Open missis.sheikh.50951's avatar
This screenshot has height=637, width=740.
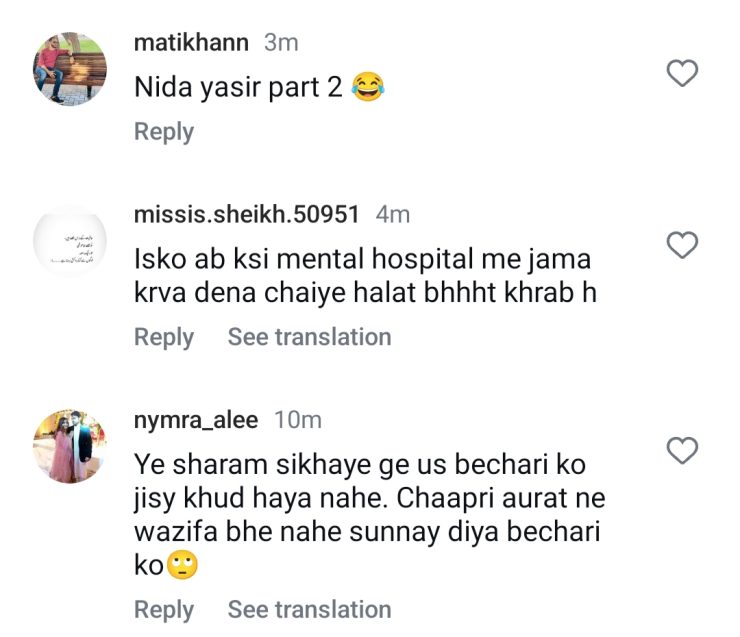tap(70, 244)
